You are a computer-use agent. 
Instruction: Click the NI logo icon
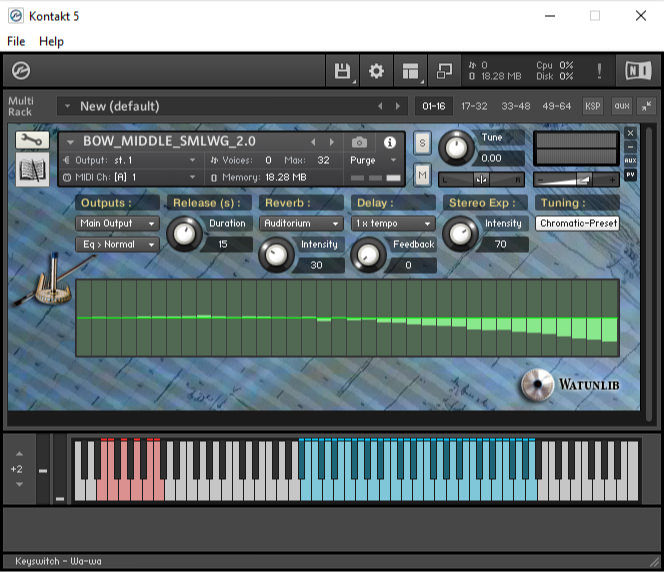pyautogui.click(x=638, y=70)
